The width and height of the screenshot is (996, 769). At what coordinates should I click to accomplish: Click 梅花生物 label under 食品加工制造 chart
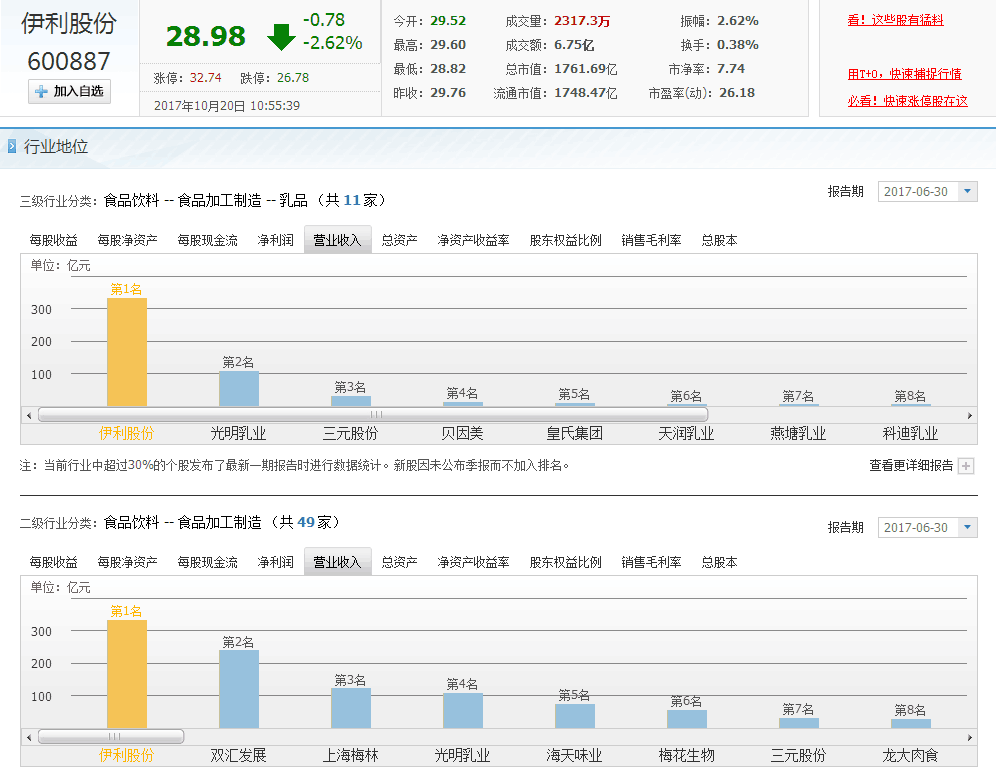(686, 756)
